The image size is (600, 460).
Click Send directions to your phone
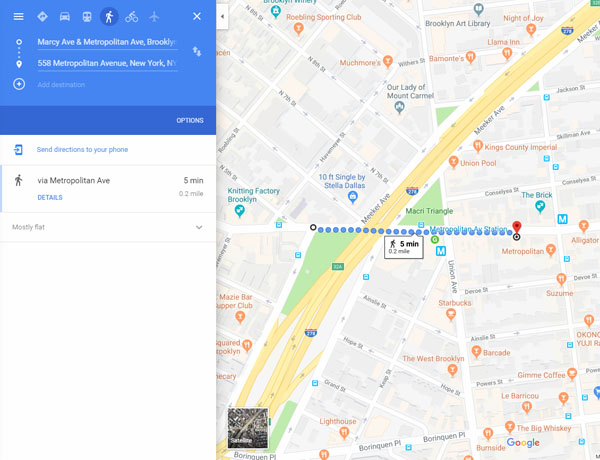82,149
